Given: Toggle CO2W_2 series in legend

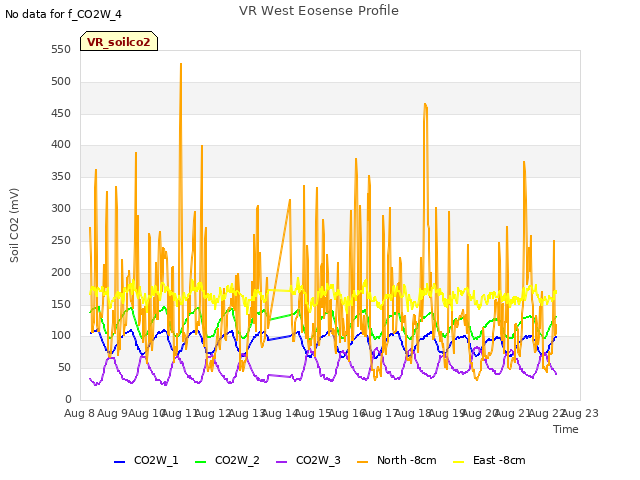Looking at the screenshot, I should pyautogui.click(x=227, y=460).
